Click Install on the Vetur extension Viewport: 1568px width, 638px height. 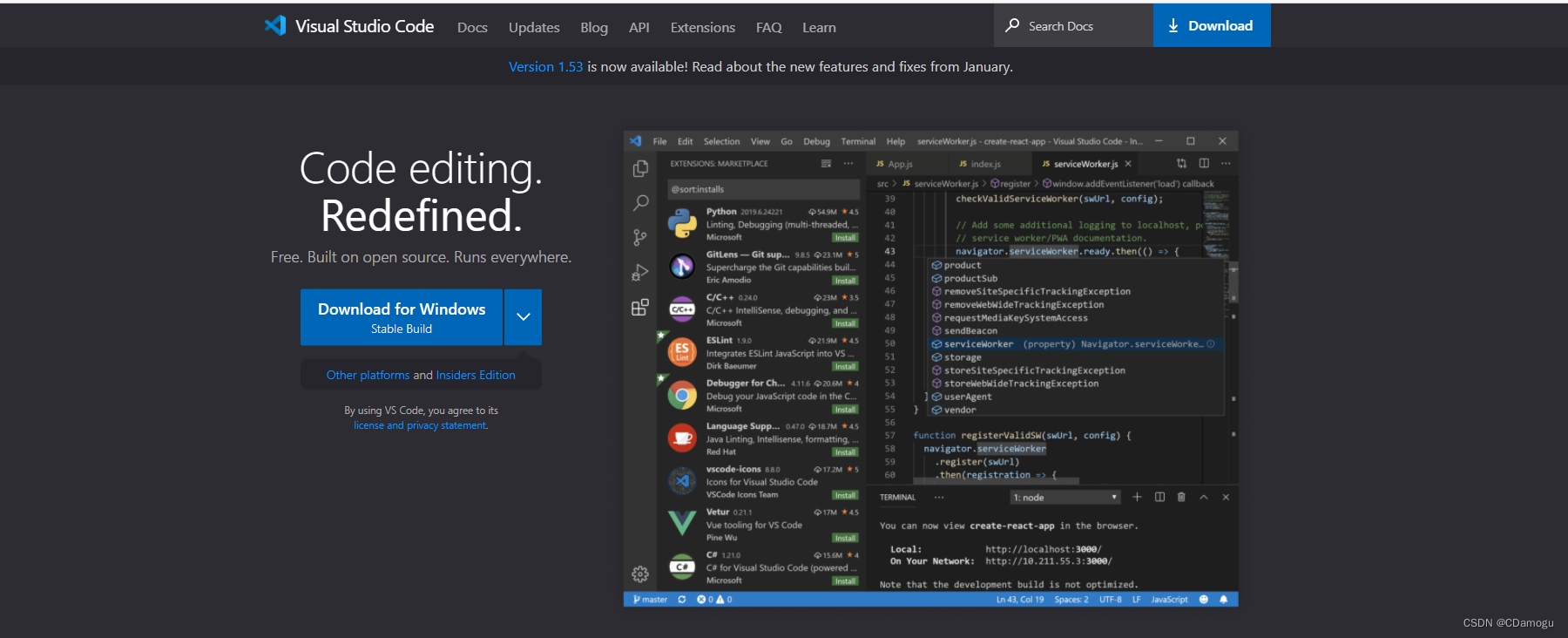click(845, 538)
